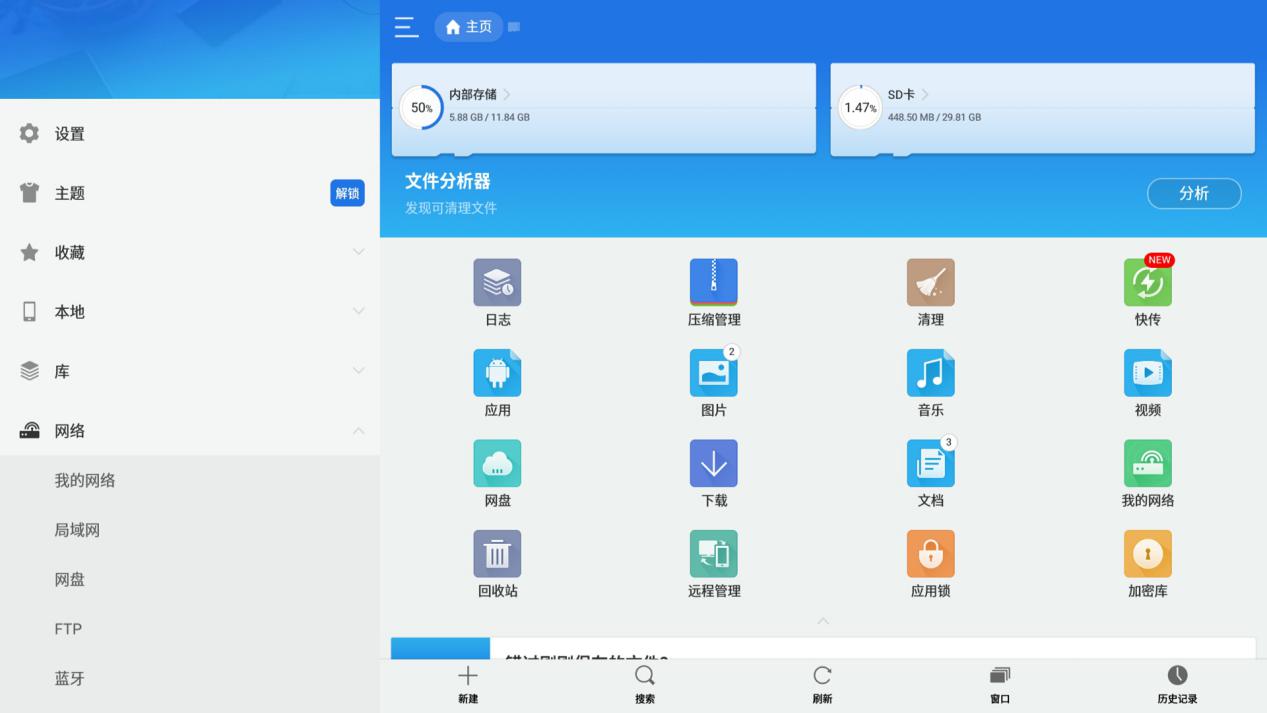Open the 文档 documents category
Screen dimensions: 1267x713
[x=931, y=463]
